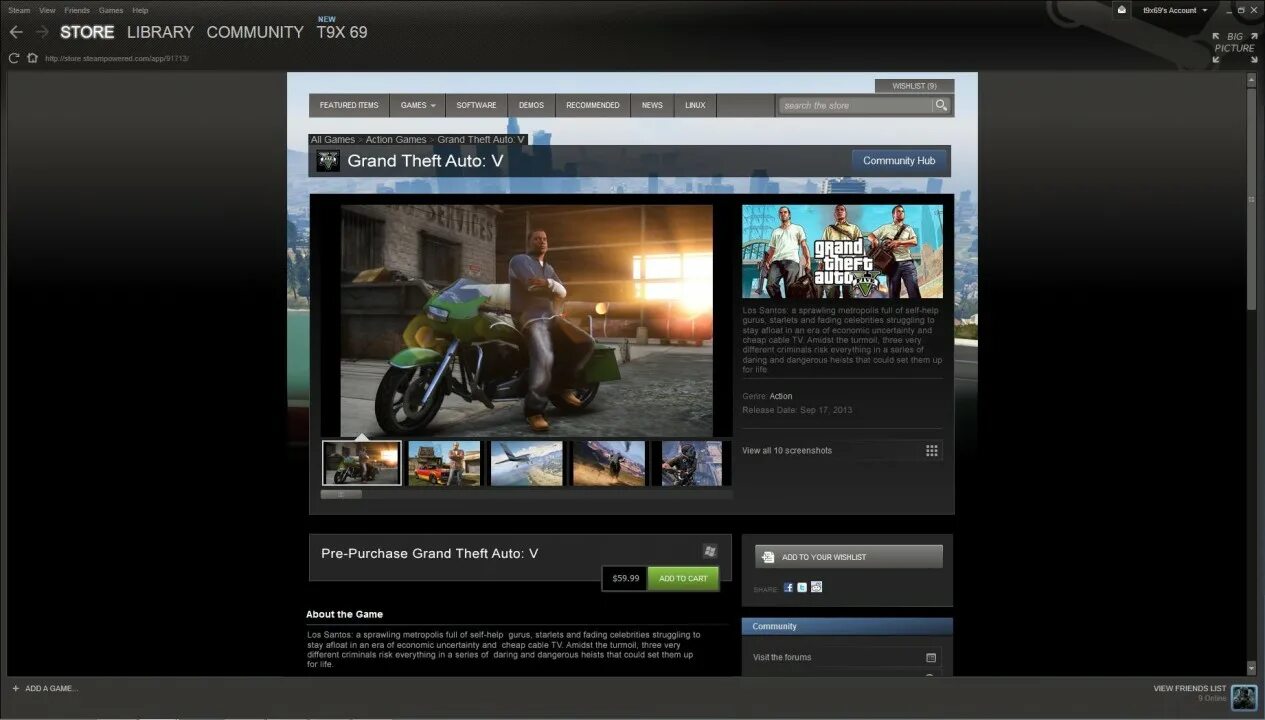This screenshot has width=1265, height=720.
Task: Visit the forums link
Action: click(782, 657)
